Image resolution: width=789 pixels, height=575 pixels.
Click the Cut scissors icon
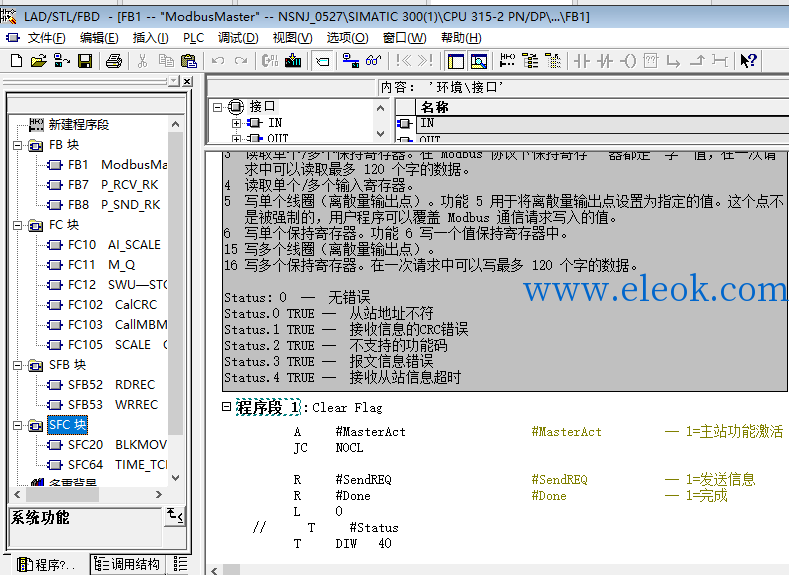pos(142,61)
